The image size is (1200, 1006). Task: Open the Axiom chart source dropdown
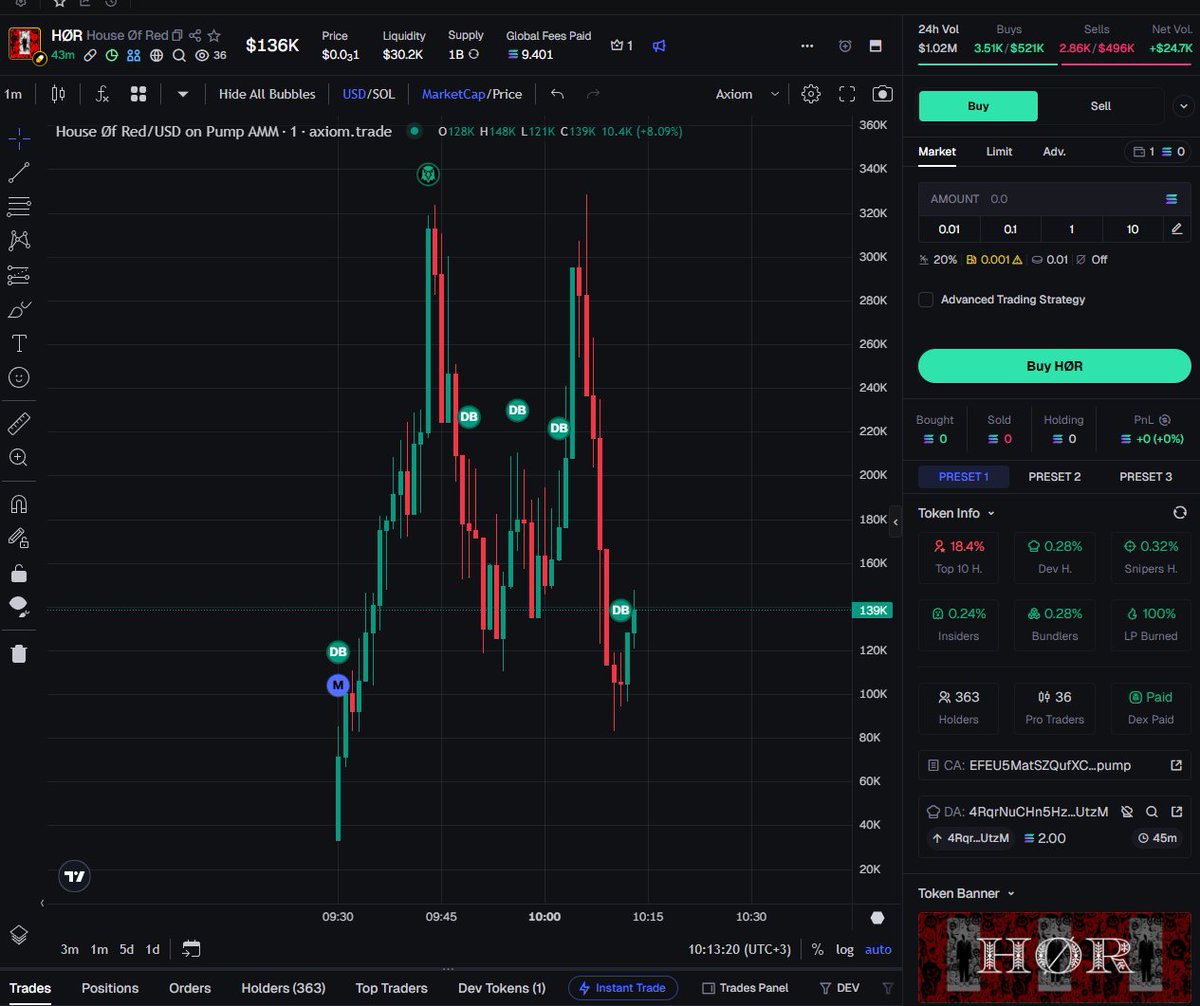(747, 94)
